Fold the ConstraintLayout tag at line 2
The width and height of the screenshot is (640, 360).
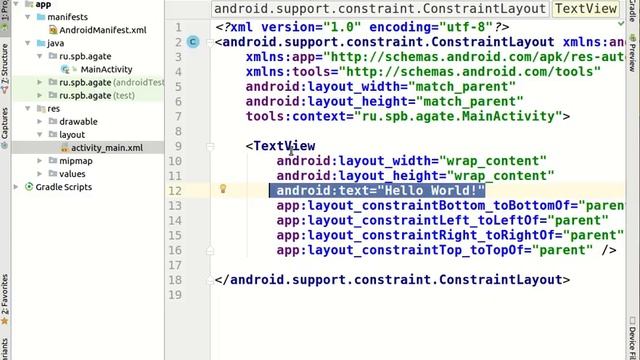tap(210, 42)
